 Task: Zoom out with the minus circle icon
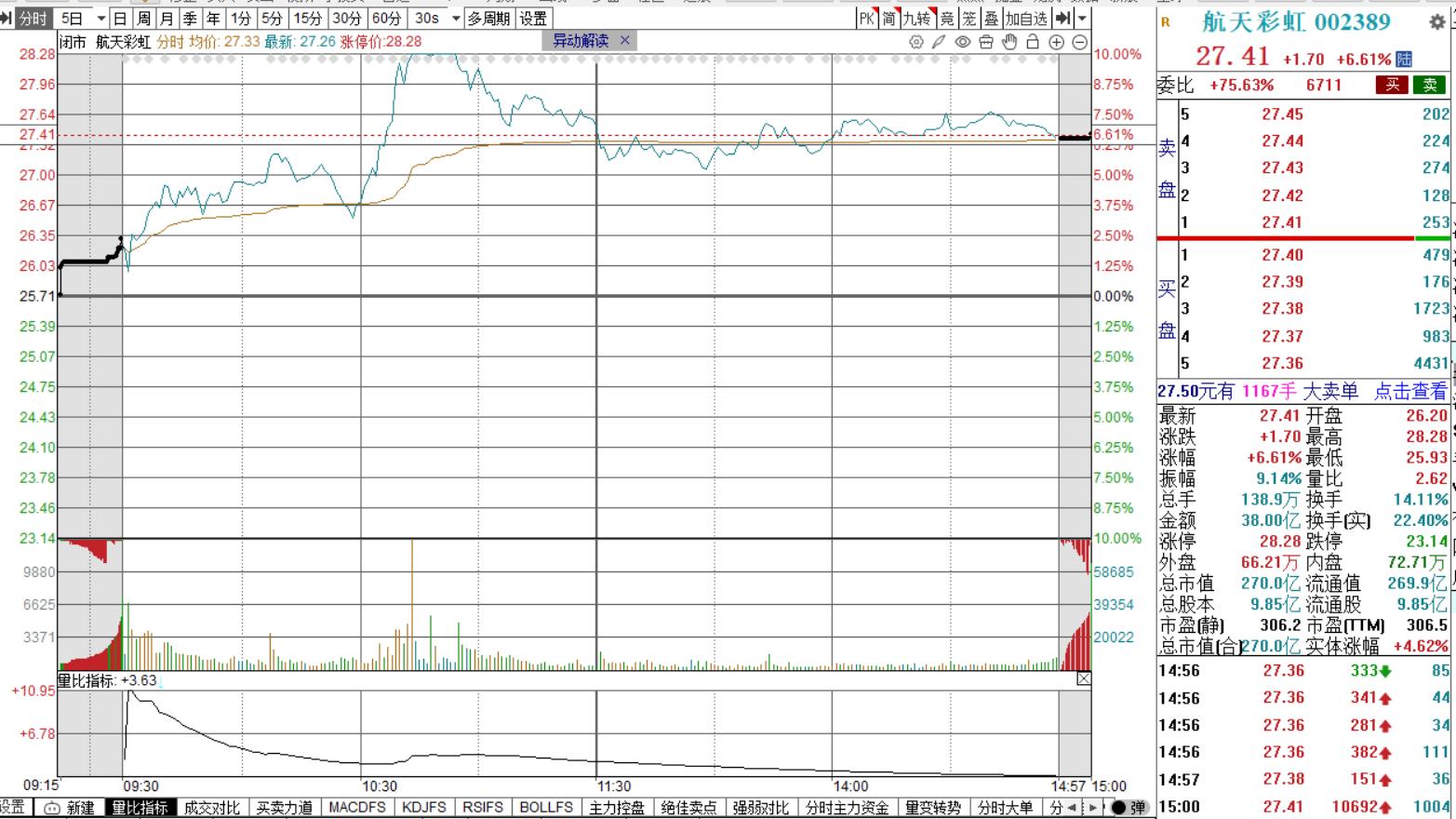(1079, 42)
